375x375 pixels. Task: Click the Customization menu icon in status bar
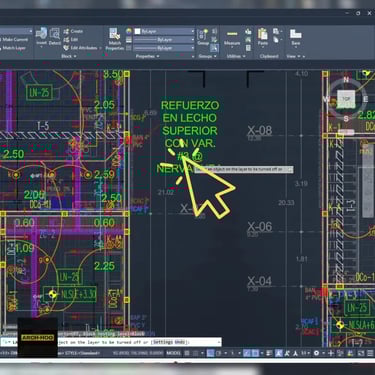point(370,353)
